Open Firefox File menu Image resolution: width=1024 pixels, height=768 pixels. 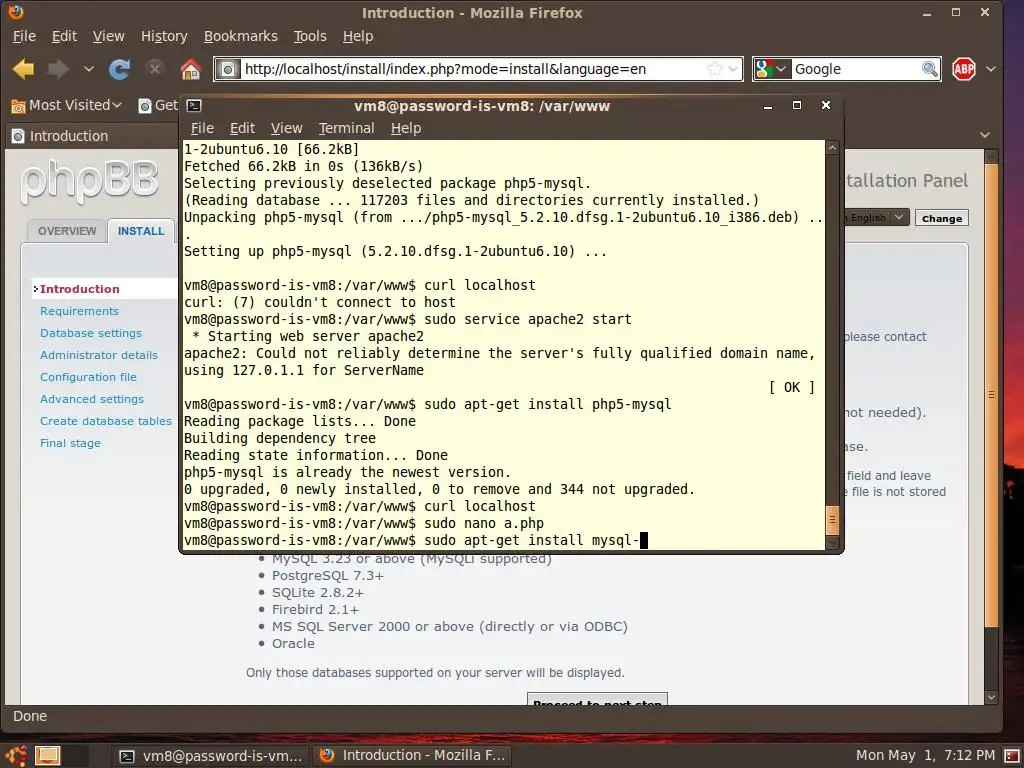[24, 36]
